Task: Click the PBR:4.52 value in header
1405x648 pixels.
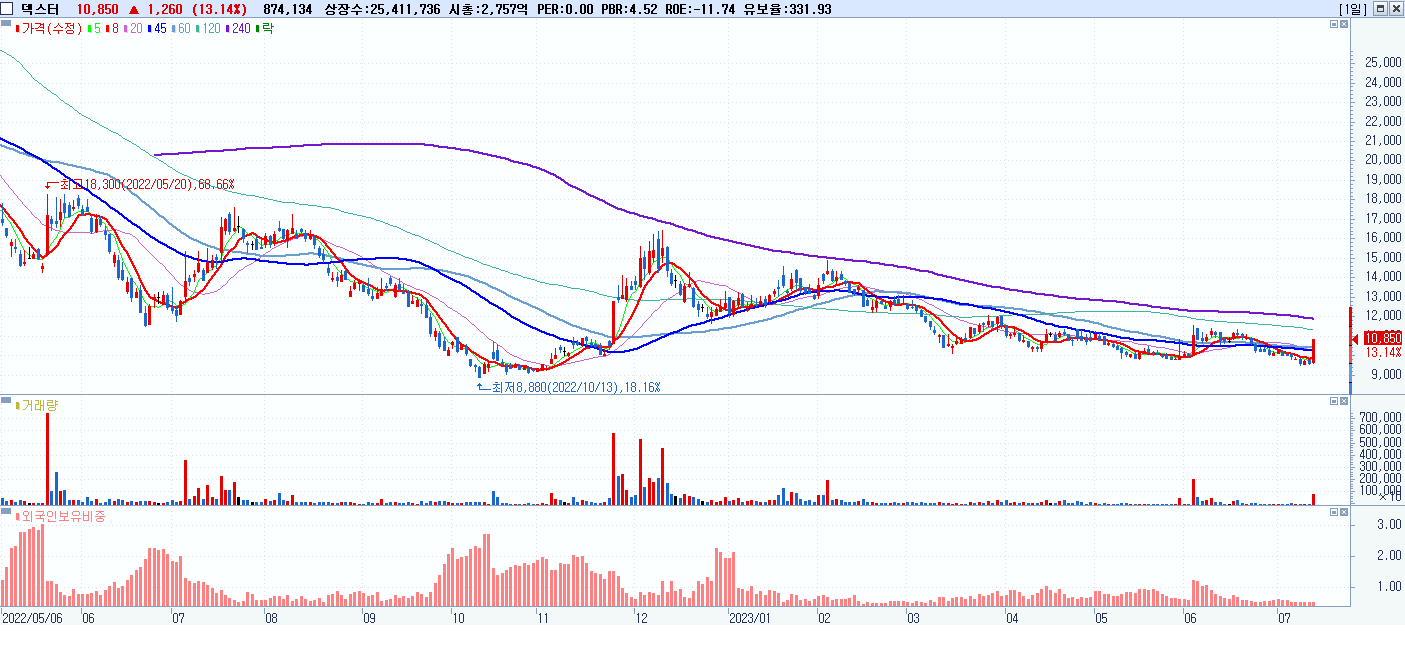Action: pos(630,9)
